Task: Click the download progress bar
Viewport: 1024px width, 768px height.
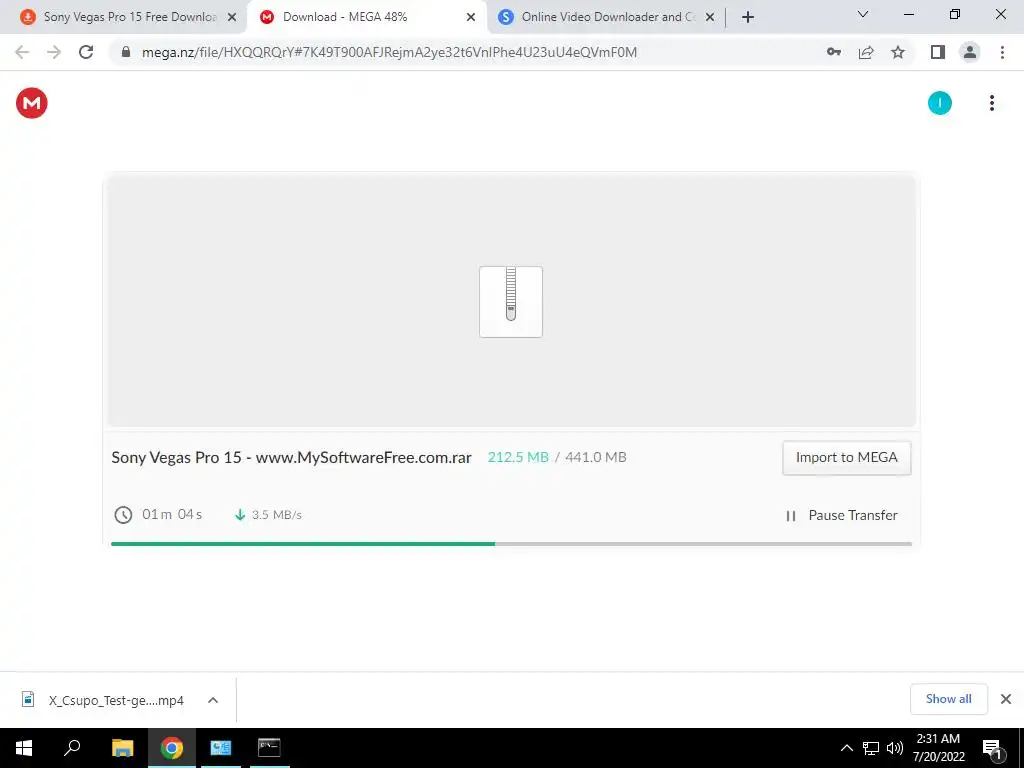Action: click(x=511, y=543)
